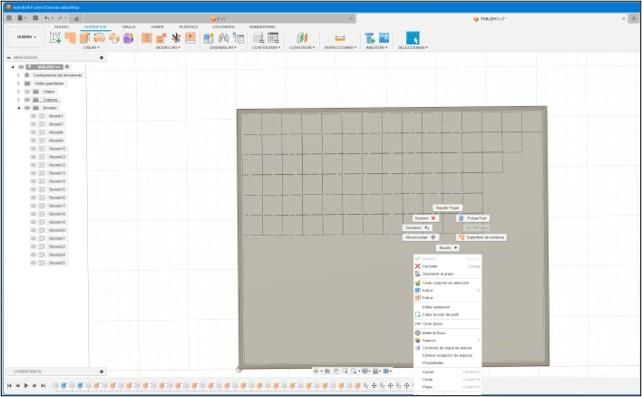Image resolution: width=642 pixels, height=397 pixels.
Task: Expand the Origen folder in browser
Action: point(18,91)
